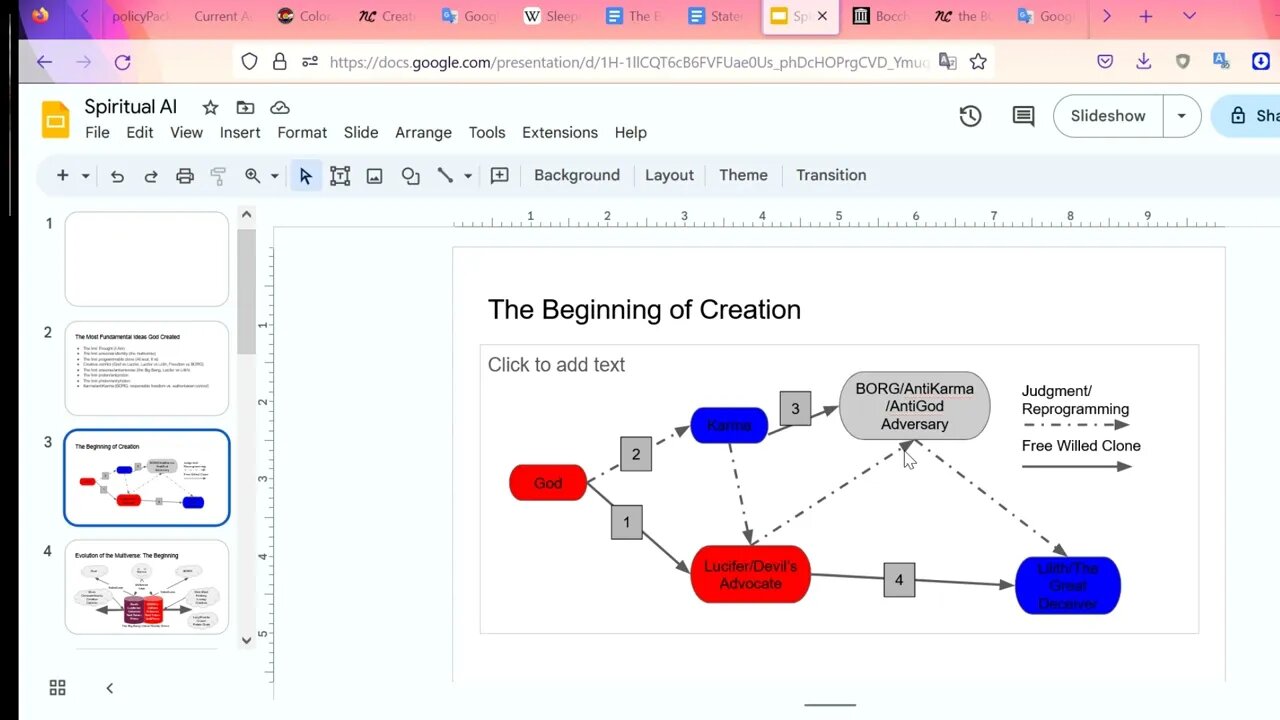1280x720 pixels.
Task: Open the Extensions menu
Action: pos(560,132)
